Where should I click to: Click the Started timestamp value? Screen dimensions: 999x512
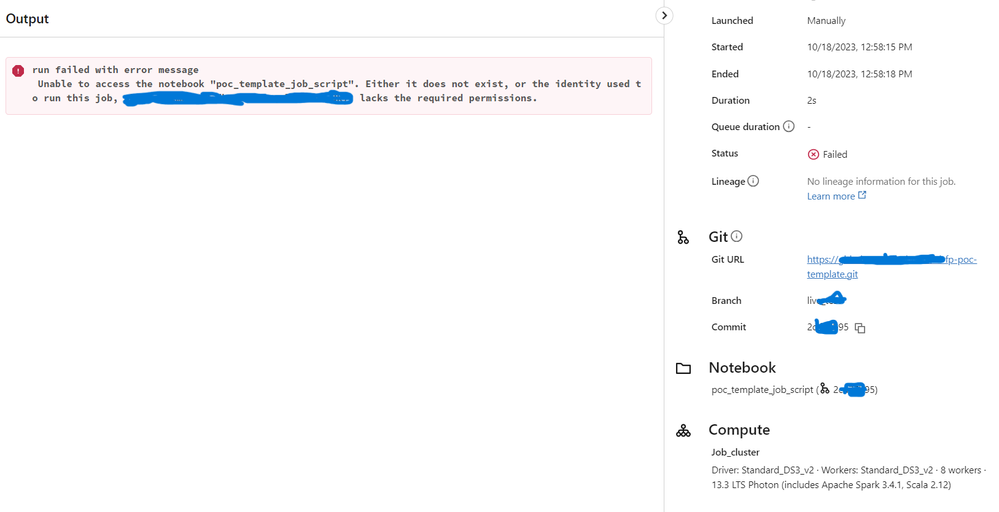859,47
